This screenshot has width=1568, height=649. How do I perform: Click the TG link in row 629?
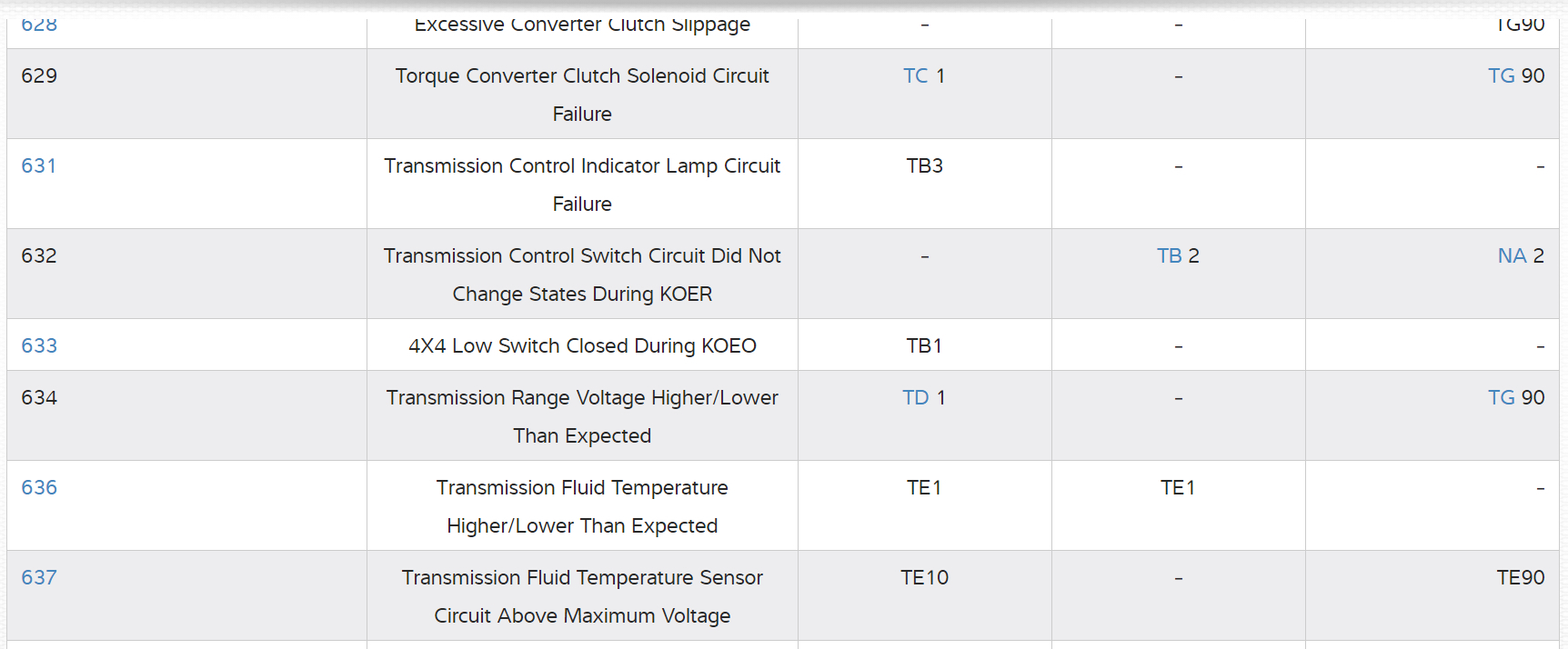(x=1501, y=75)
